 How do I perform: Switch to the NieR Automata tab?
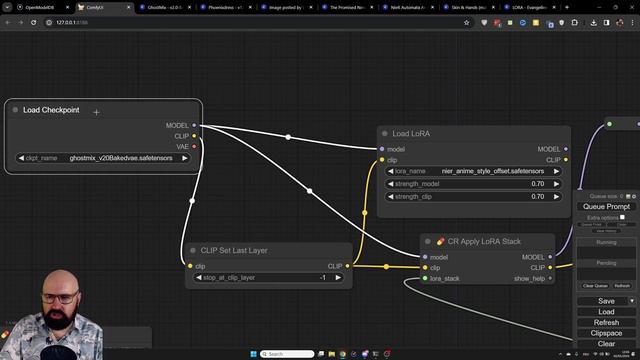pyautogui.click(x=409, y=7)
